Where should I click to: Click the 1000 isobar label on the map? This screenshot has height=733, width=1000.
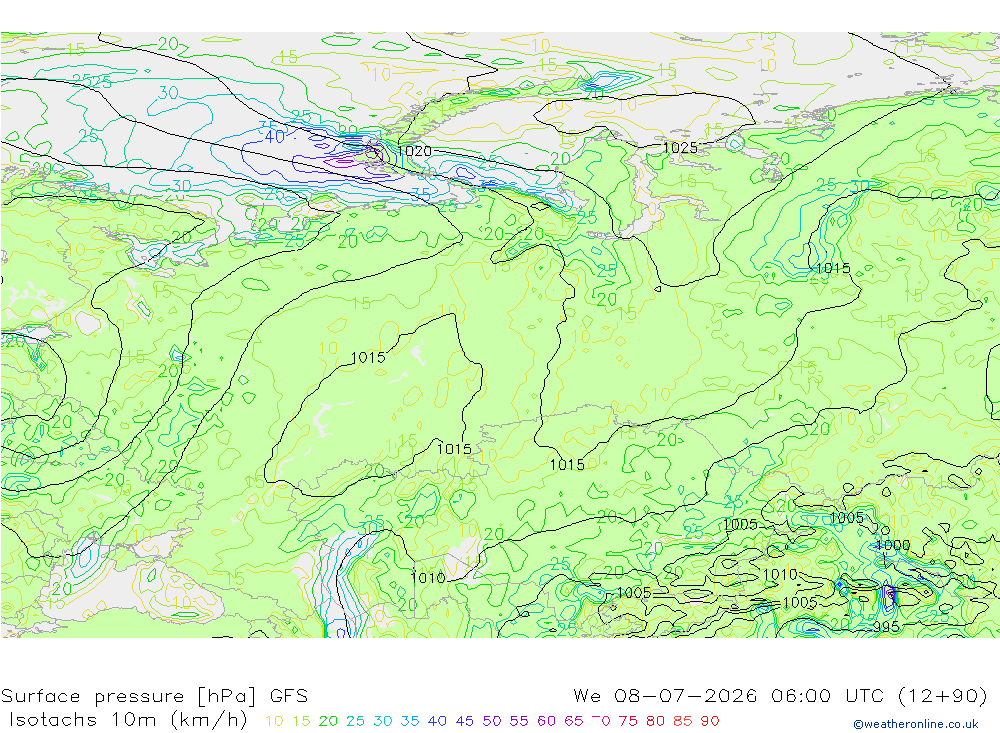pos(893,545)
